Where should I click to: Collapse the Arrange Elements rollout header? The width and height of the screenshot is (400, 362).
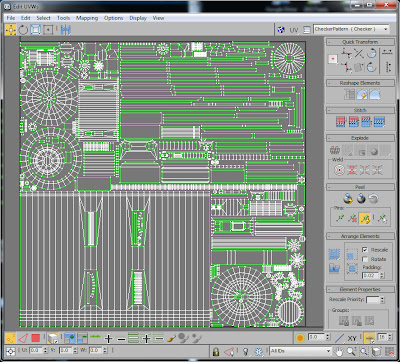360,236
